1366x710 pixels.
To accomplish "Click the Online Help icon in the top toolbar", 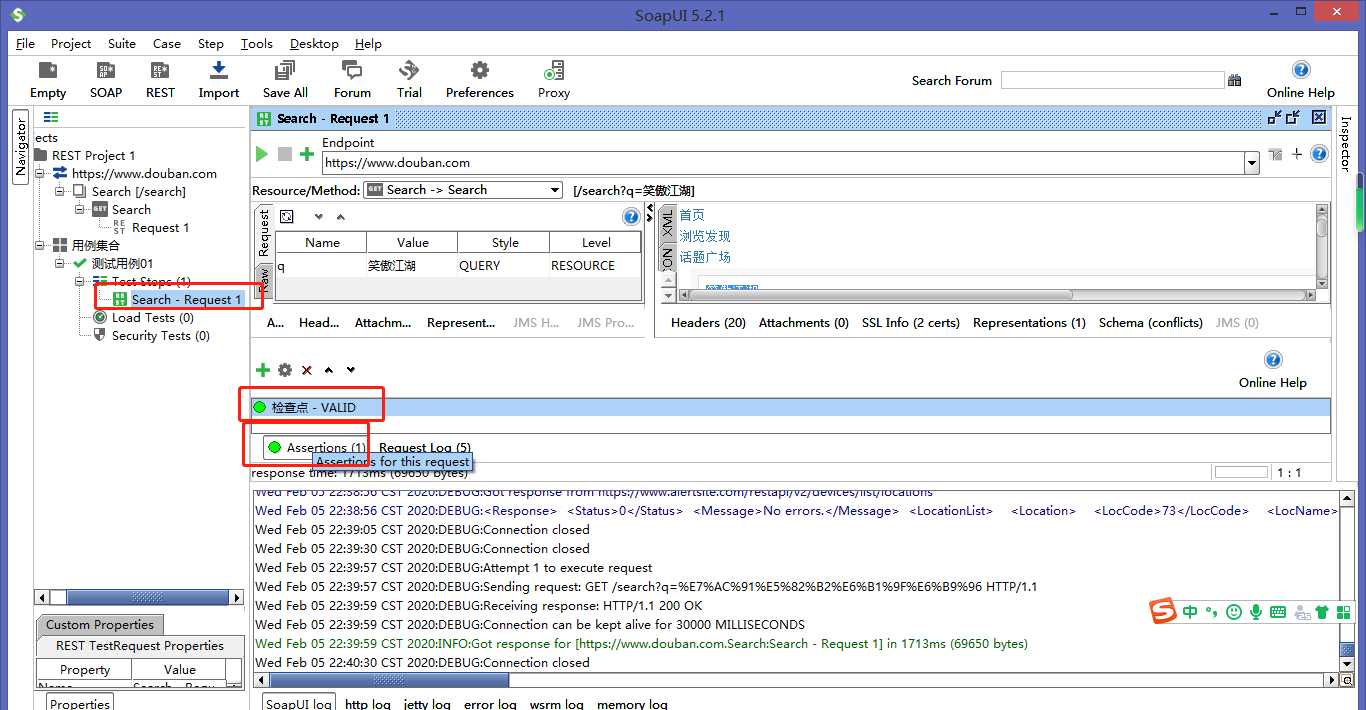I will (x=1300, y=70).
